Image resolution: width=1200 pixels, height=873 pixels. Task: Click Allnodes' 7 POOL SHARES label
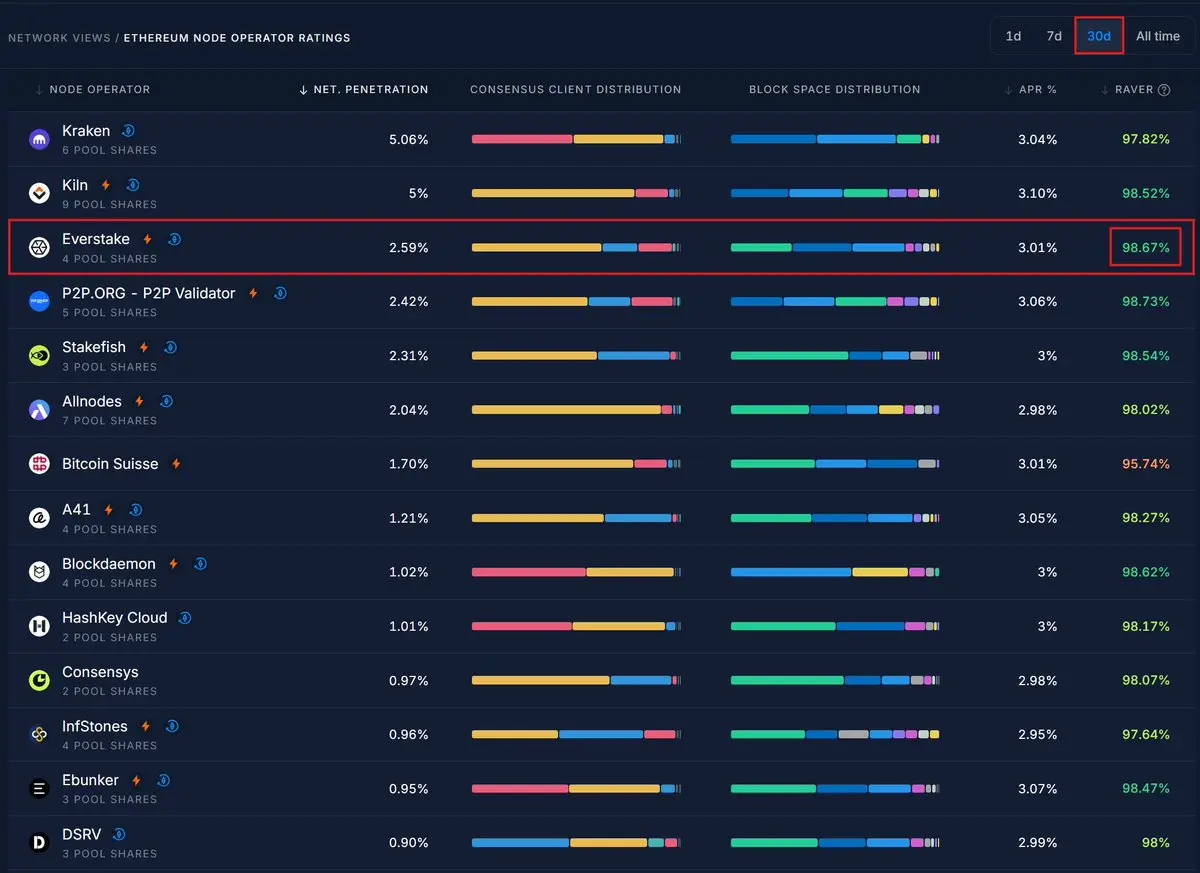tap(109, 420)
